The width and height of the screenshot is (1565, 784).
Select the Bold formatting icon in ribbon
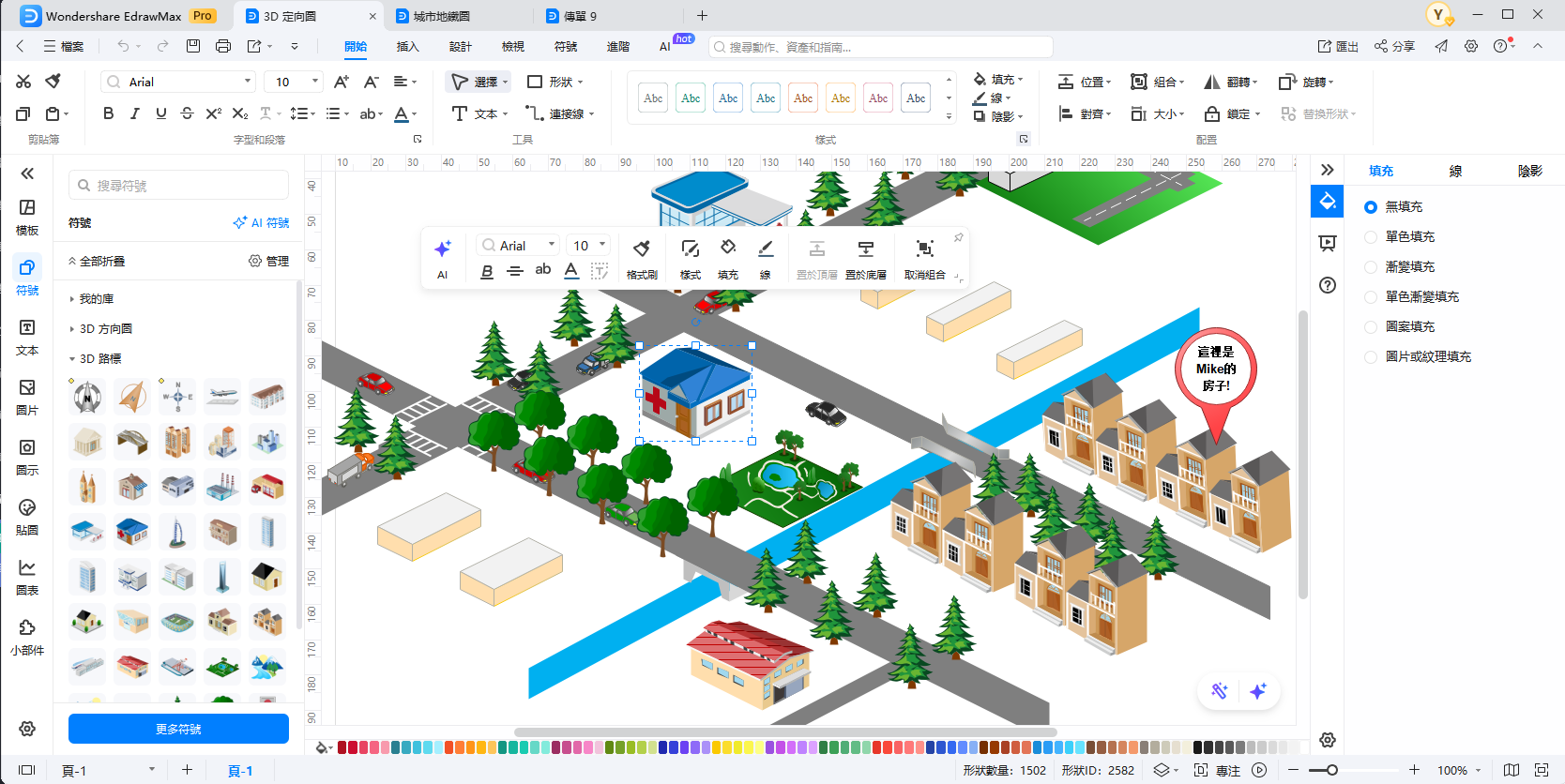[x=109, y=113]
